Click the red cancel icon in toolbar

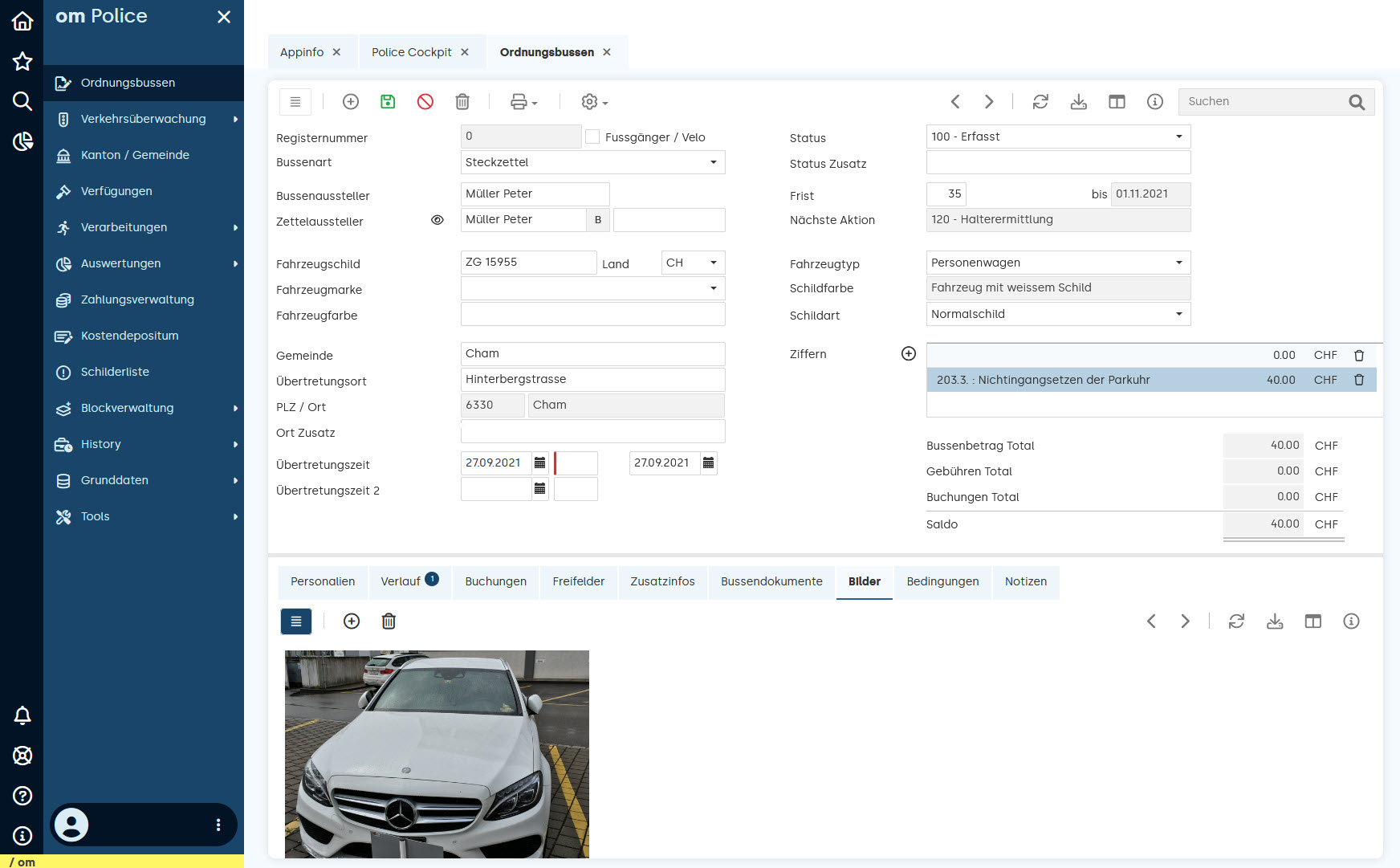coord(425,101)
